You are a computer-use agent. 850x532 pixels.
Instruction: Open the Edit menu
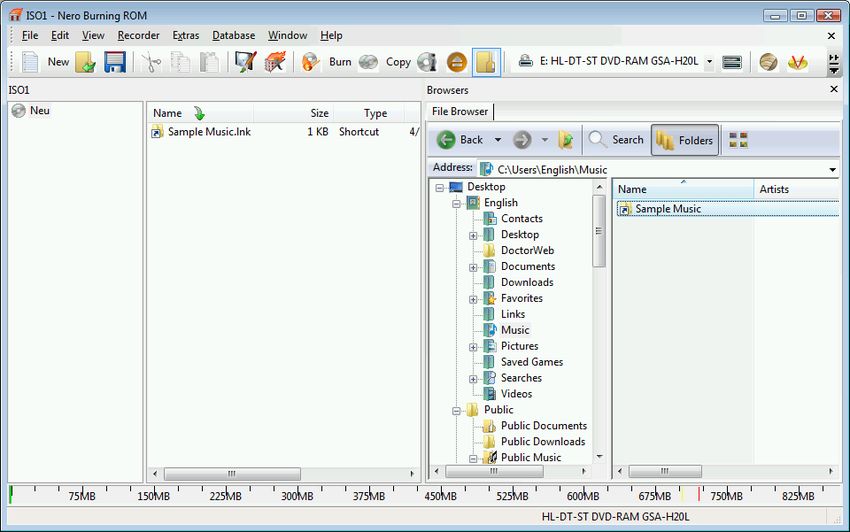click(x=60, y=35)
